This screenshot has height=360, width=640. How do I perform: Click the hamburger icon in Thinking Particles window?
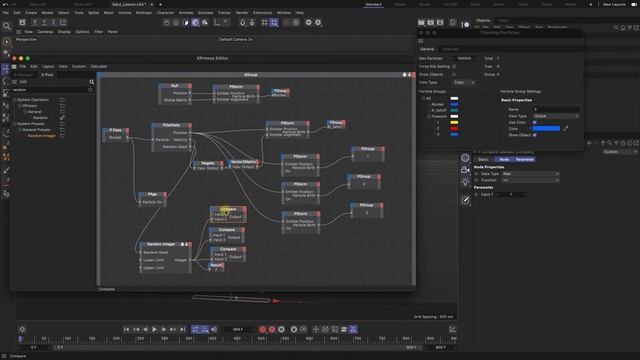(421, 41)
